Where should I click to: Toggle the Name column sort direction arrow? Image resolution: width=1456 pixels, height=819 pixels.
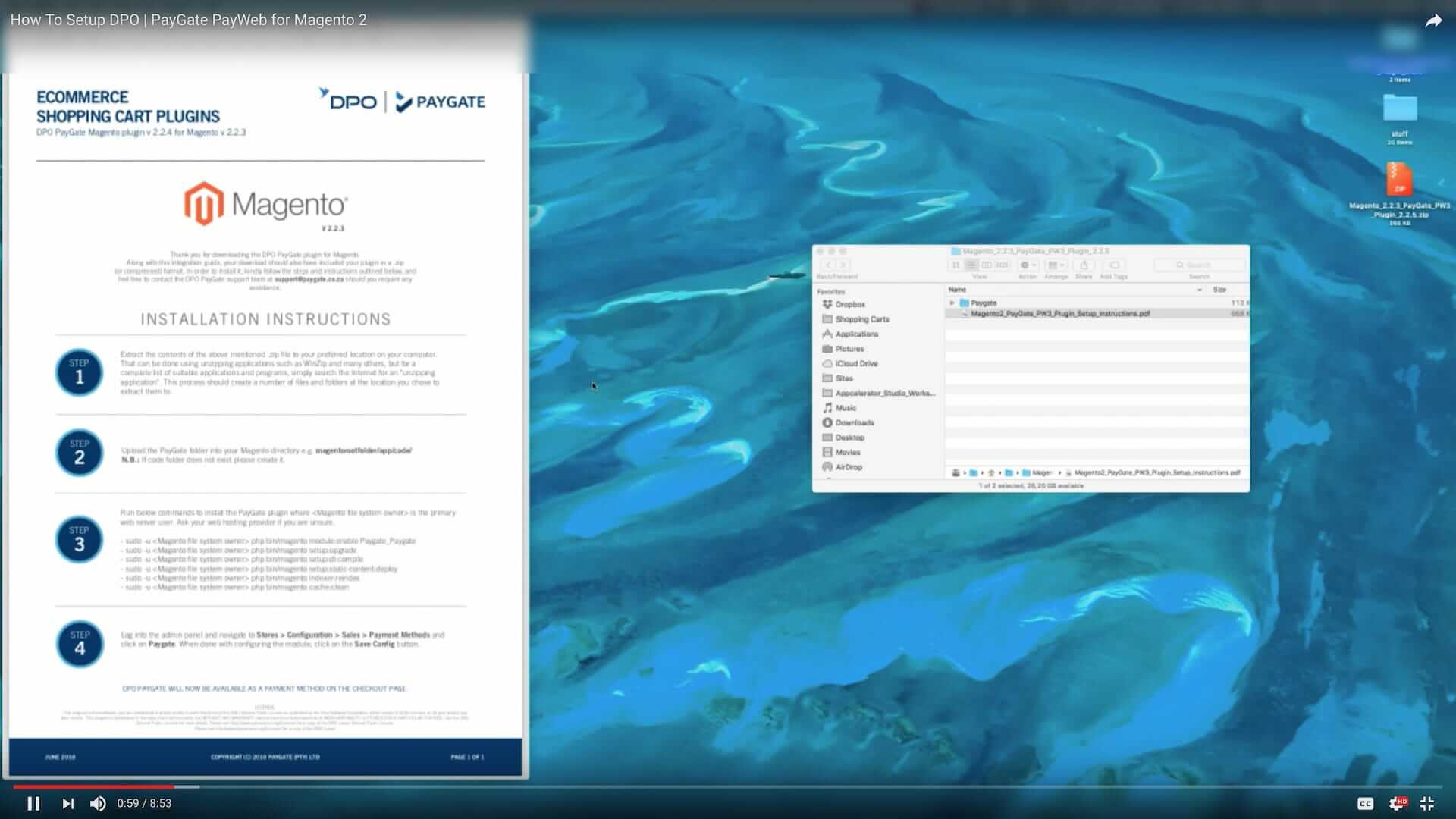click(x=1199, y=290)
